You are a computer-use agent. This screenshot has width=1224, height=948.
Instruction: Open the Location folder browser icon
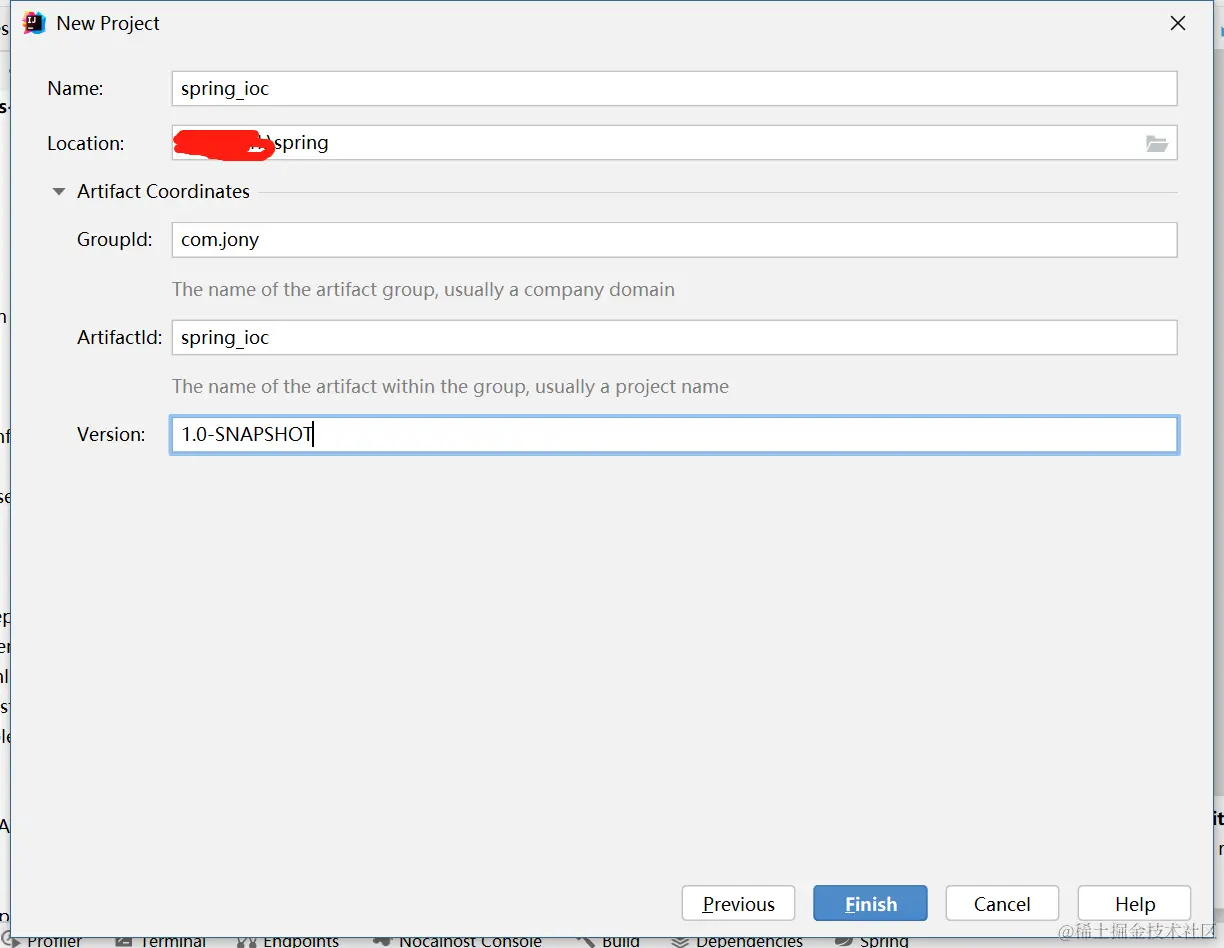(x=1157, y=144)
